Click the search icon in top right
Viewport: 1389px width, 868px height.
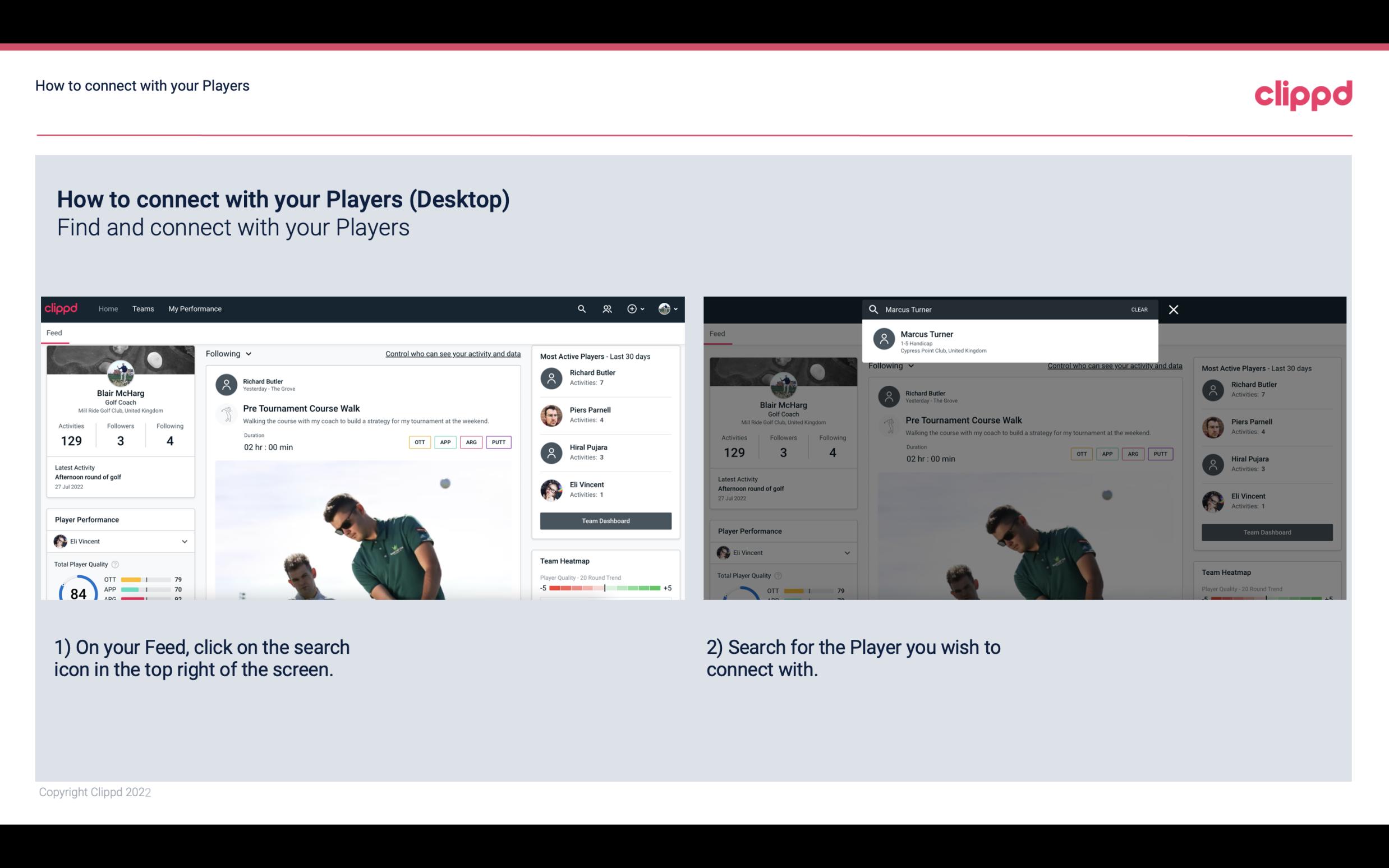[x=580, y=308]
